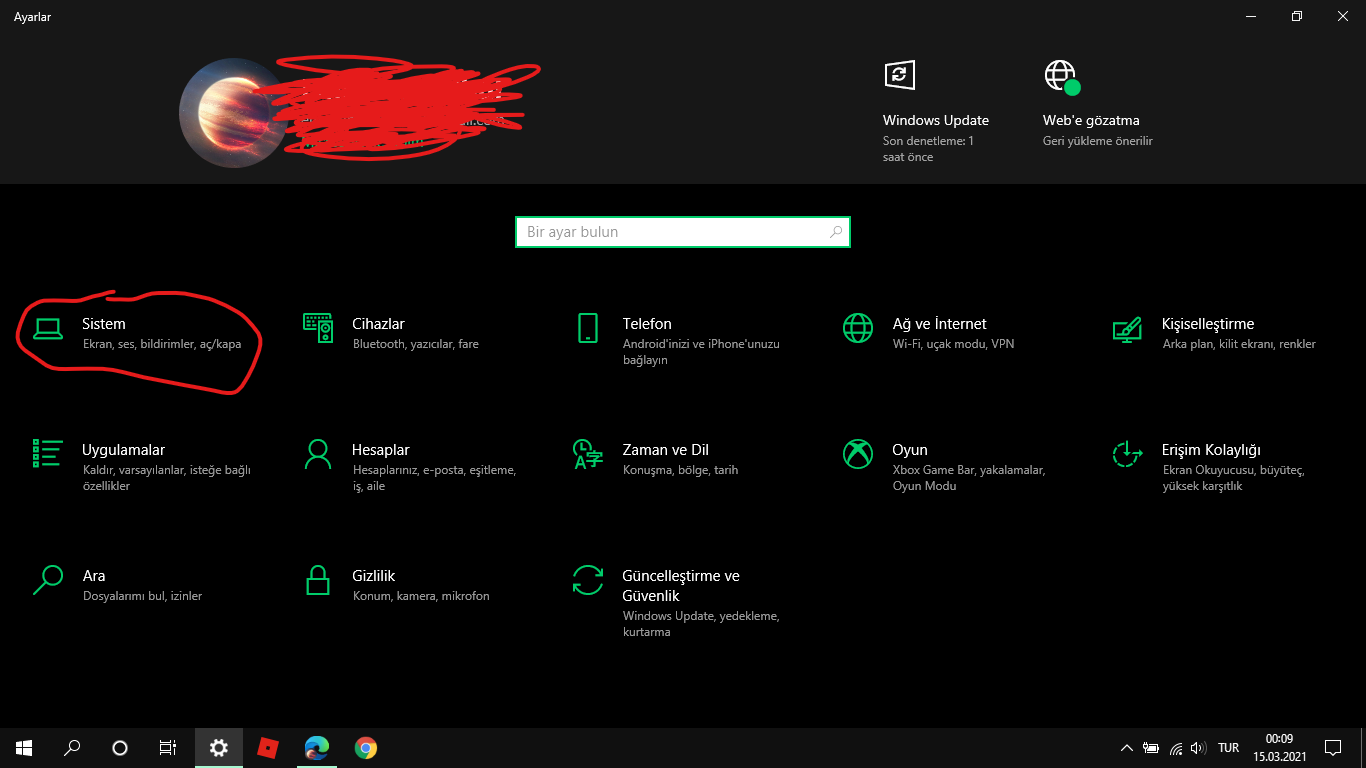Click 'Dosyalarımı bul, izinler' description
1366x768 pixels.
click(x=142, y=596)
